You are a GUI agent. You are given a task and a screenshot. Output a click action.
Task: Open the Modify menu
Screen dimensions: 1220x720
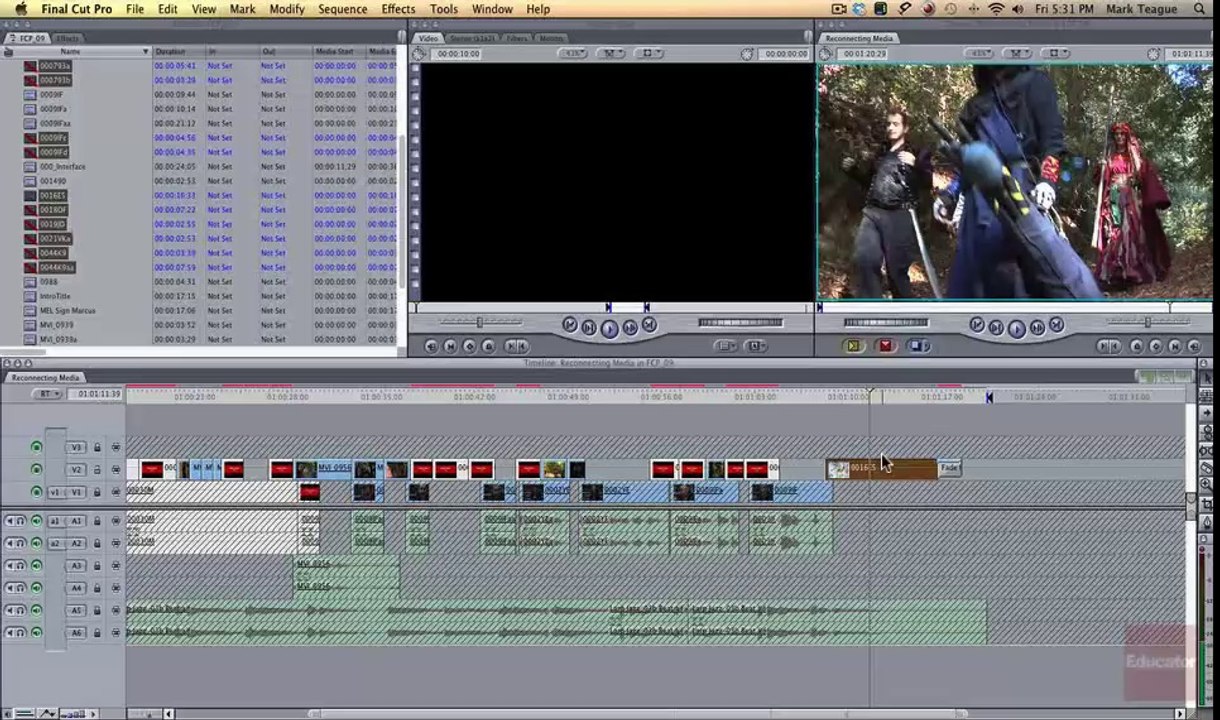coord(287,9)
